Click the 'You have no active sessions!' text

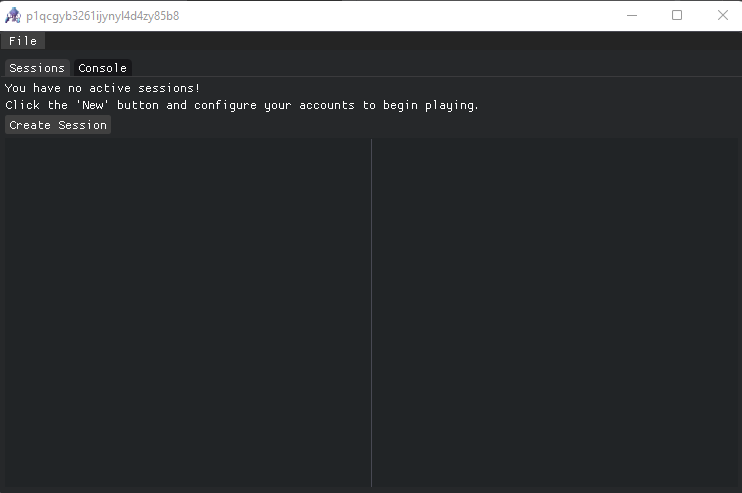(103, 88)
